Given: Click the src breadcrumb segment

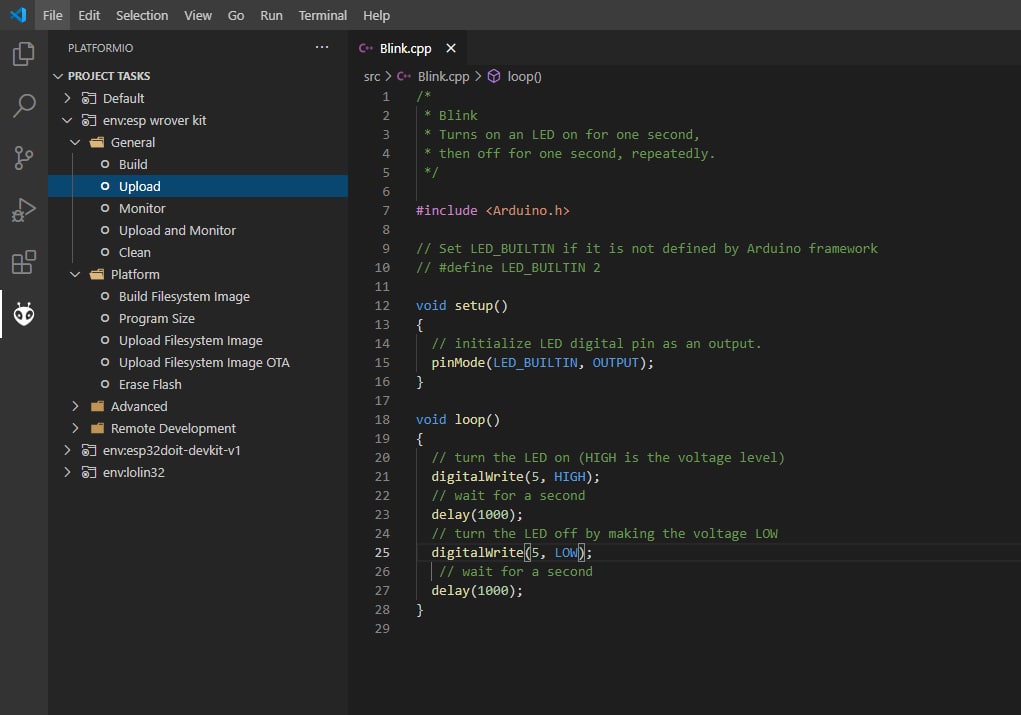Looking at the screenshot, I should click(x=371, y=76).
